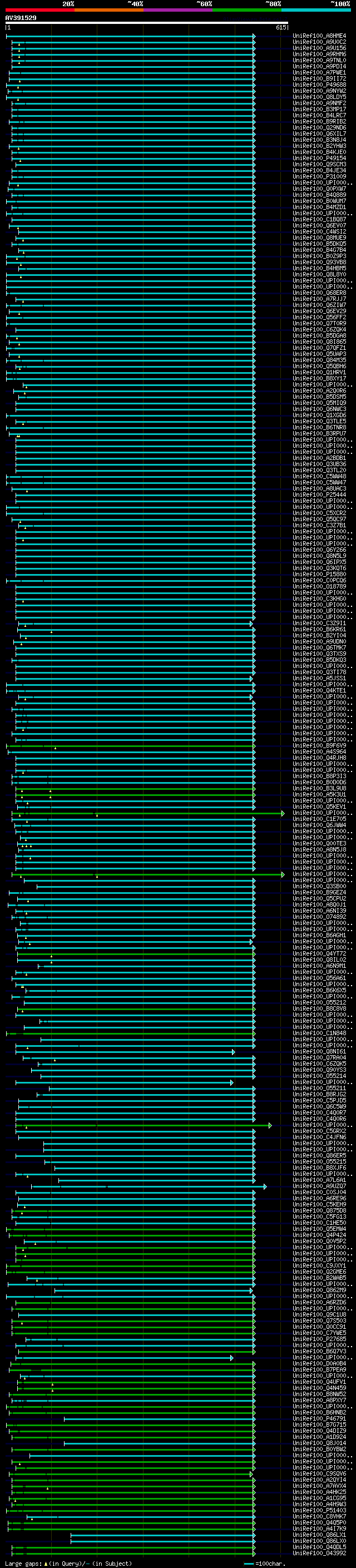Viewport: 356px width, 1568px height.
Task: Click the UniRef100_C6ZQK5 label
Action: [319, 1064]
